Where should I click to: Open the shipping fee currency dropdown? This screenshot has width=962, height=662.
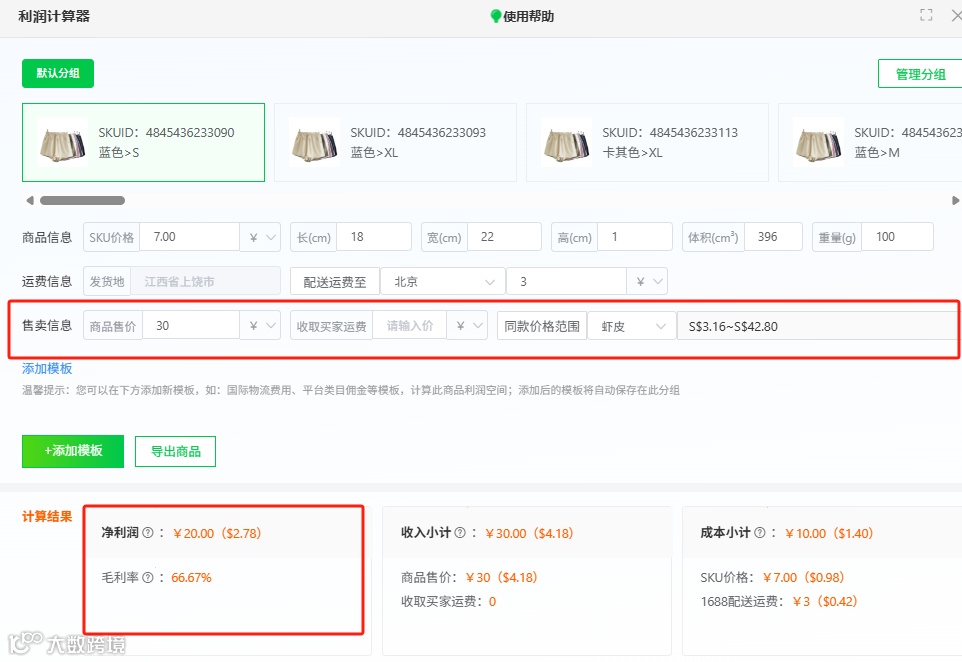[x=647, y=282]
